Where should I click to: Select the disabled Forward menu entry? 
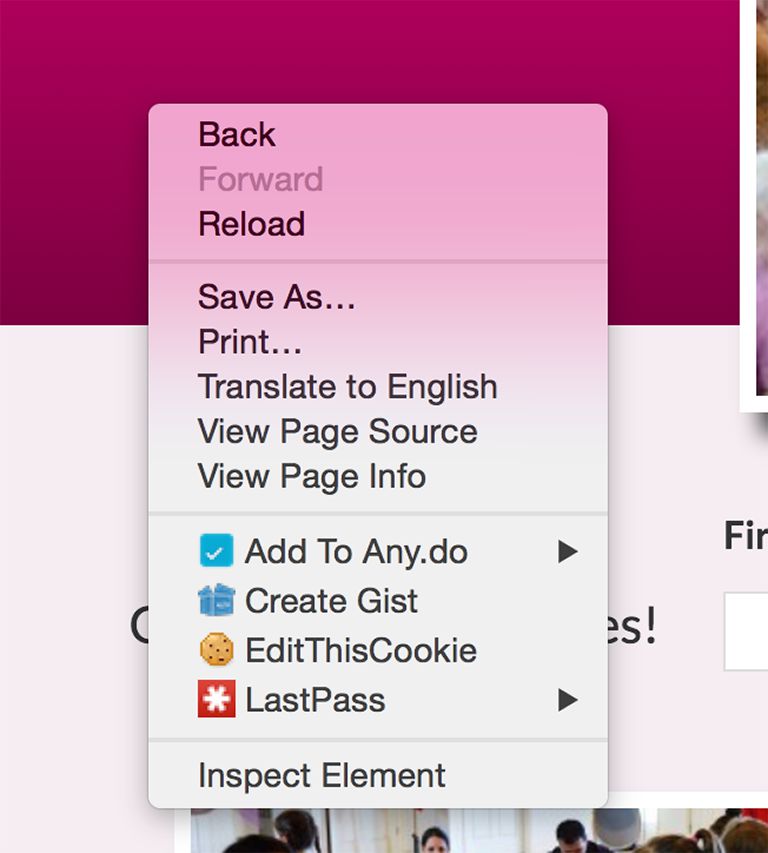(377, 179)
